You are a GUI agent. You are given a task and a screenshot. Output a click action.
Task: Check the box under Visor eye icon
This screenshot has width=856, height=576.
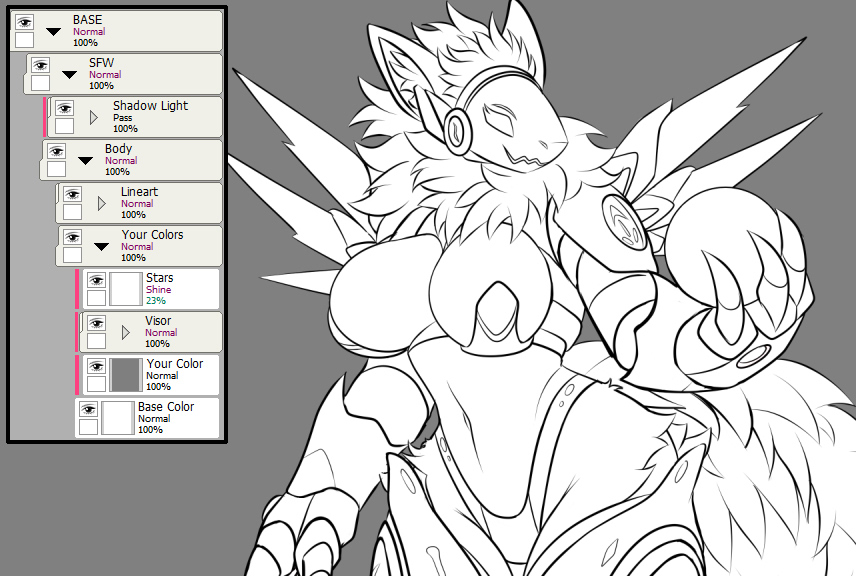tap(97, 341)
